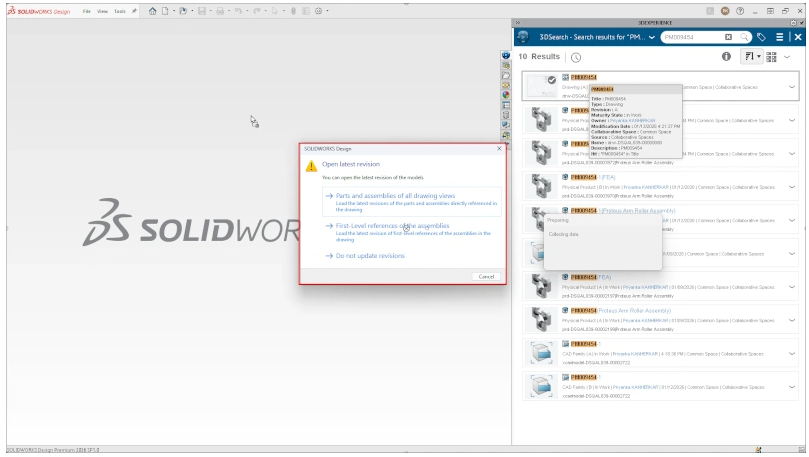This screenshot has width=809, height=457.
Task: Choose Parts and assemblies of all drawing views
Action: (x=412, y=202)
